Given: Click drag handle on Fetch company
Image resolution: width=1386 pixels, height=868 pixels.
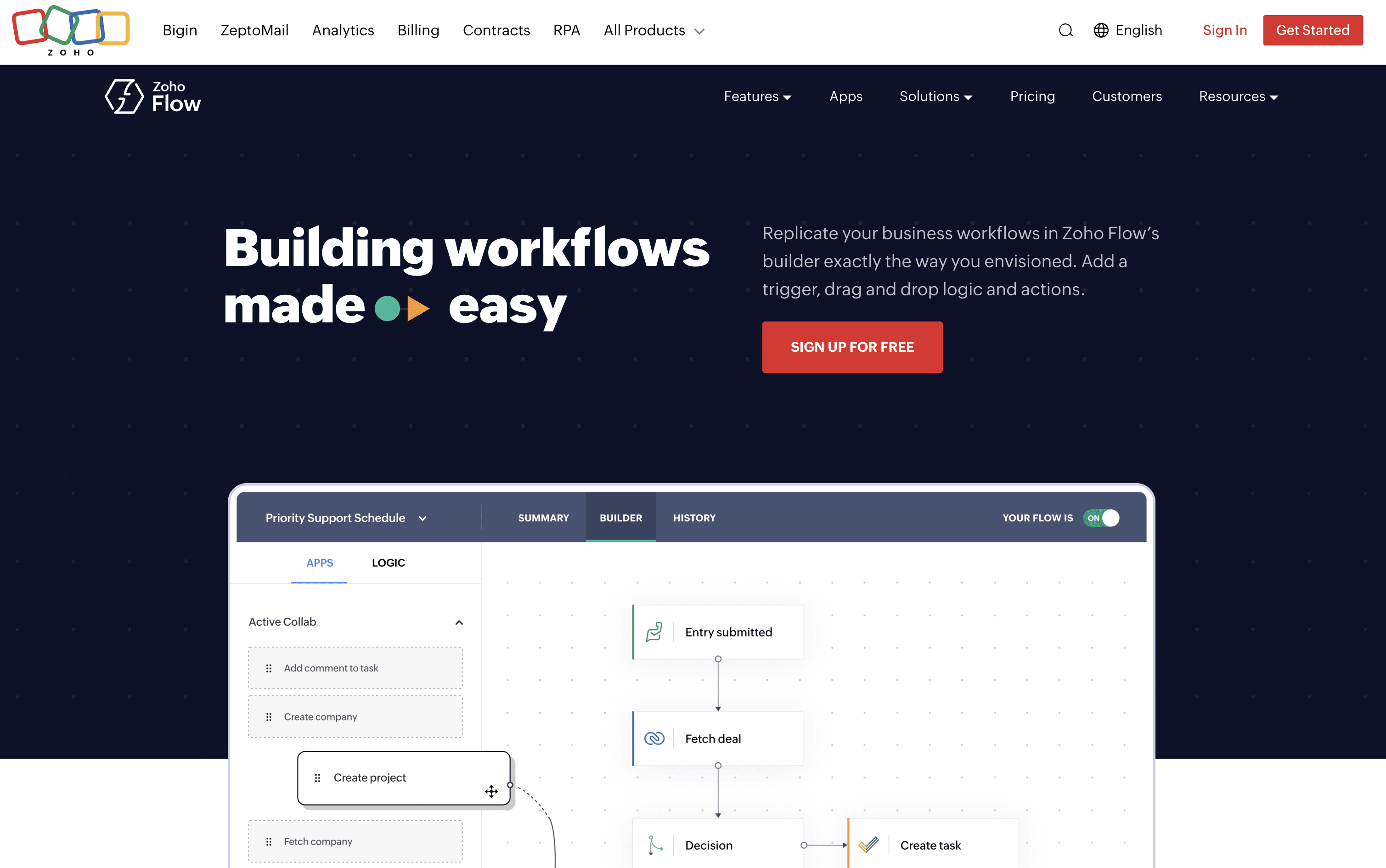Looking at the screenshot, I should click(x=269, y=841).
